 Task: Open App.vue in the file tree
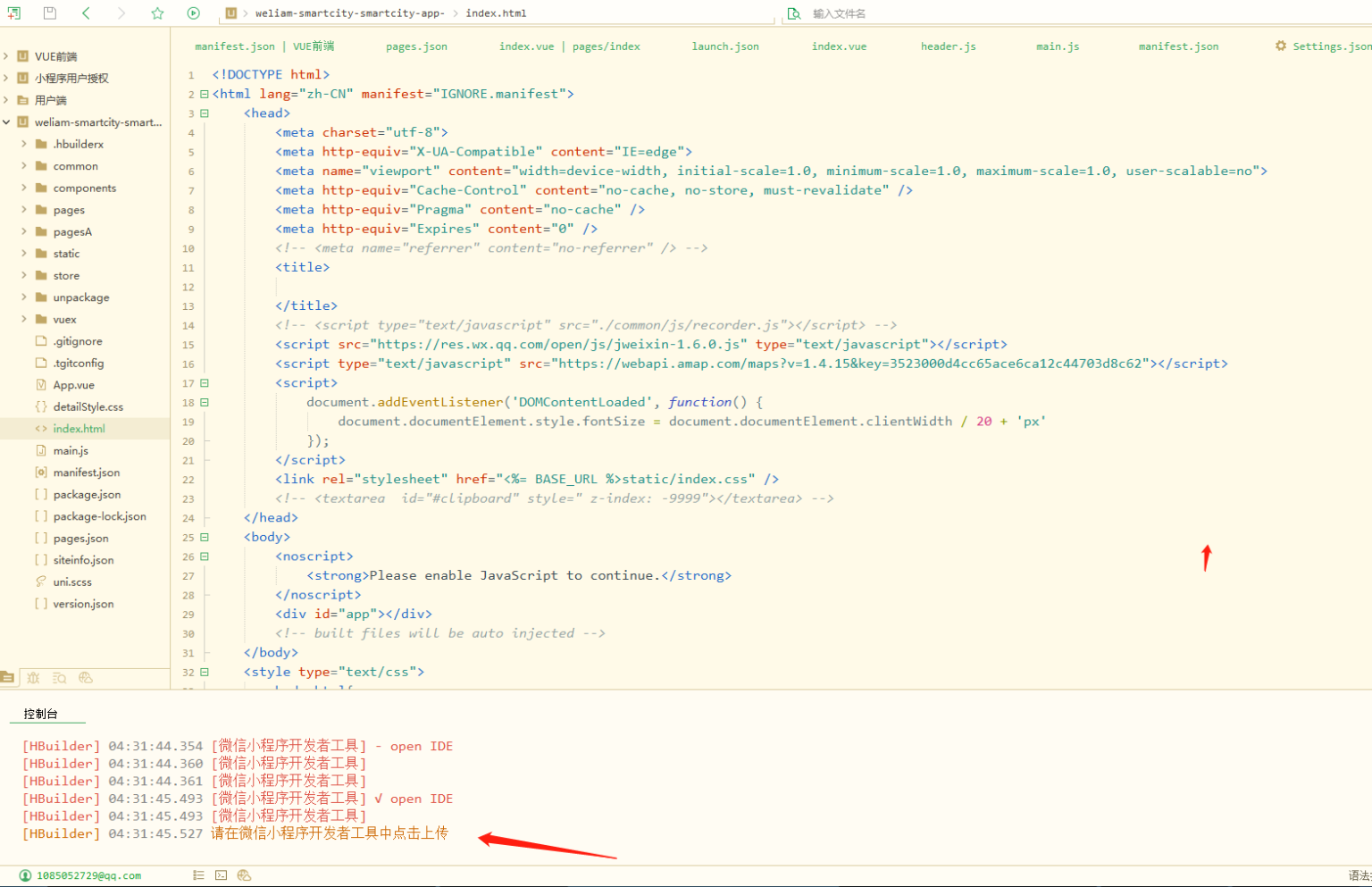73,385
